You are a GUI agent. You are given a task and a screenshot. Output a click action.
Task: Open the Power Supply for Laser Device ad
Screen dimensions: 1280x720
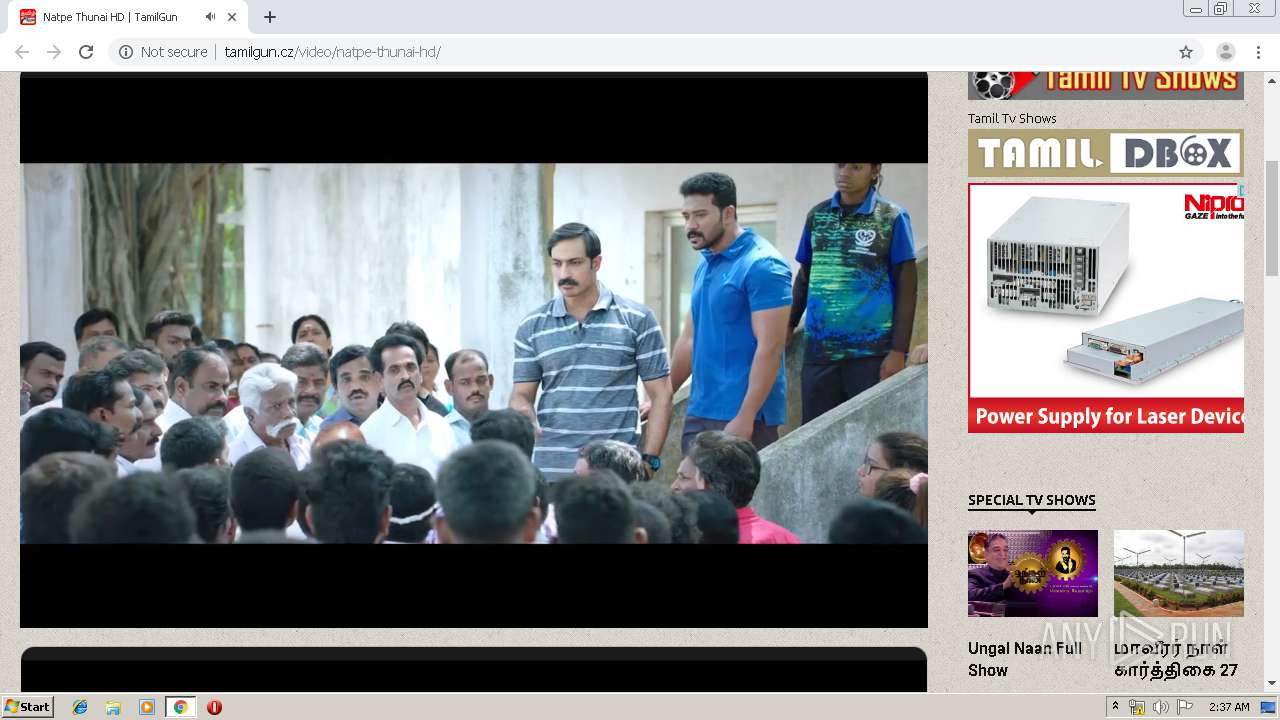[1106, 308]
